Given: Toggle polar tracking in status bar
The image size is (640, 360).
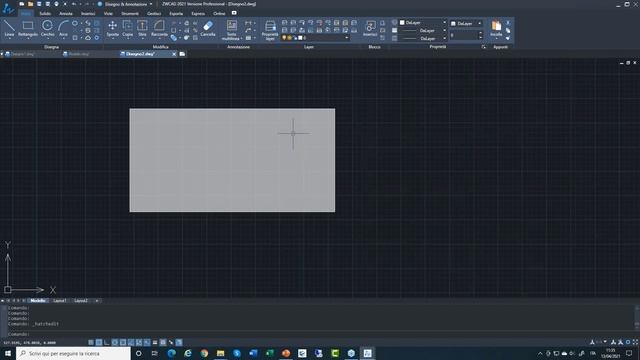Looking at the screenshot, I should 115,342.
